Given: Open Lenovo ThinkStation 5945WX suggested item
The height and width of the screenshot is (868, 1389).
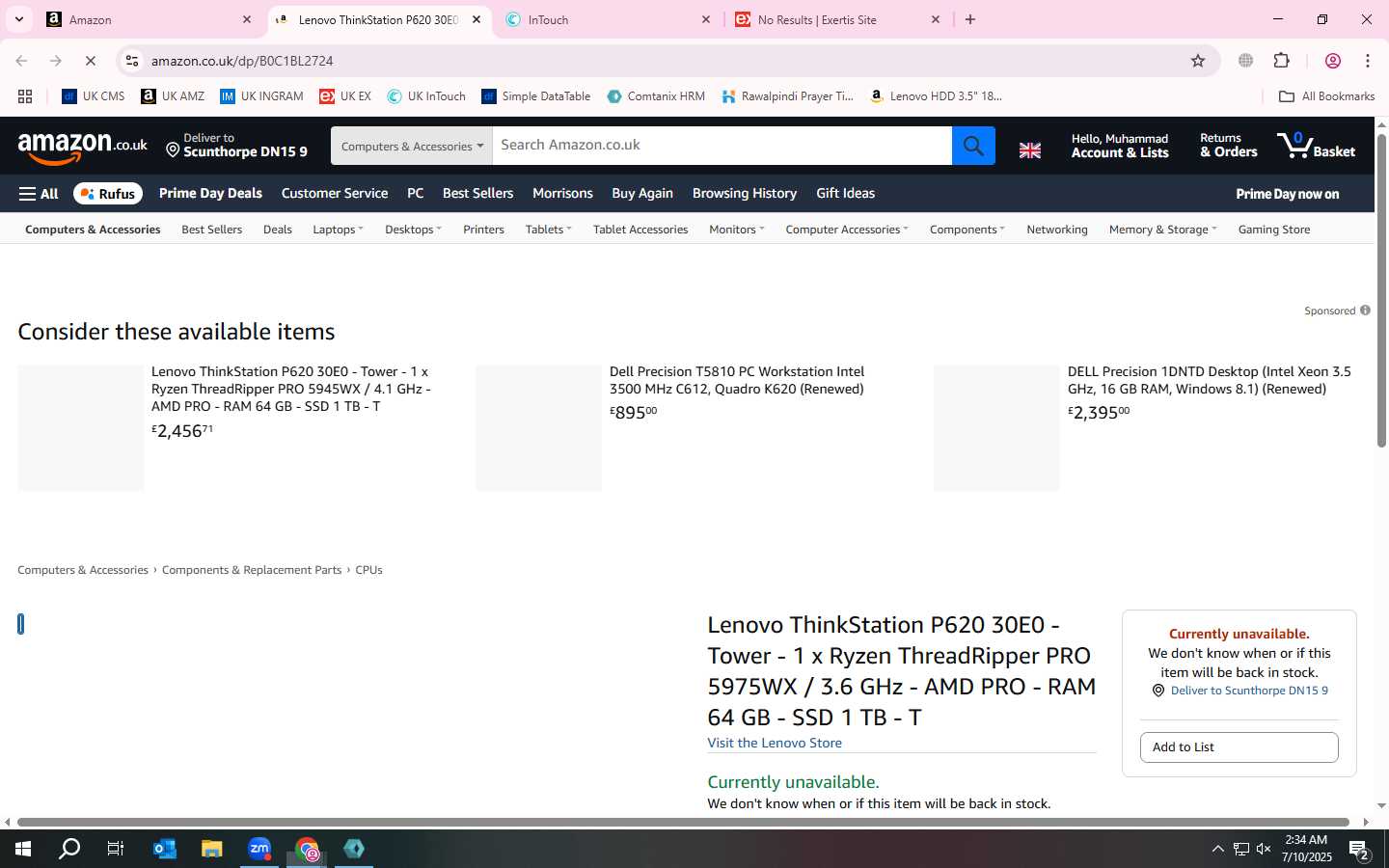Looking at the screenshot, I should (x=291, y=389).
